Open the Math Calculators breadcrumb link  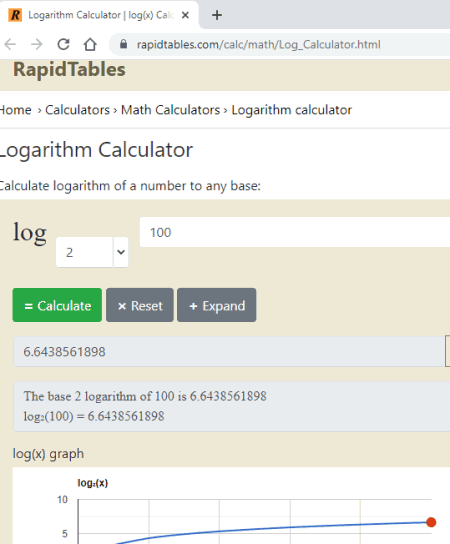(x=170, y=110)
